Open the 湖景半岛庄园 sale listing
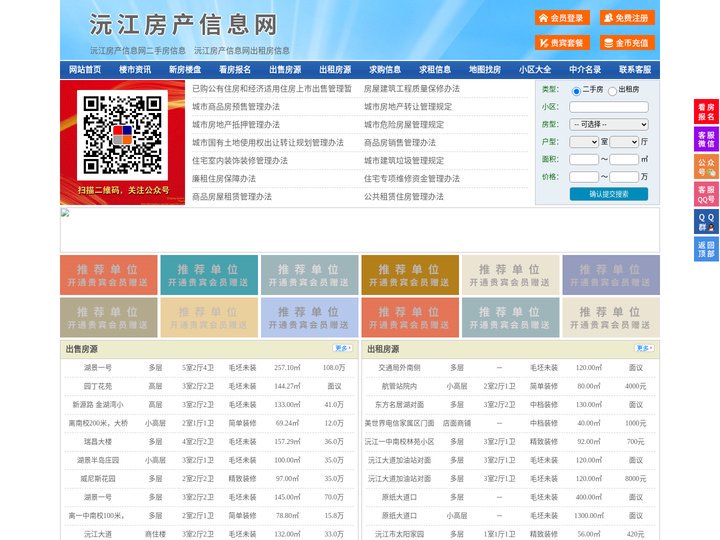 [98, 460]
